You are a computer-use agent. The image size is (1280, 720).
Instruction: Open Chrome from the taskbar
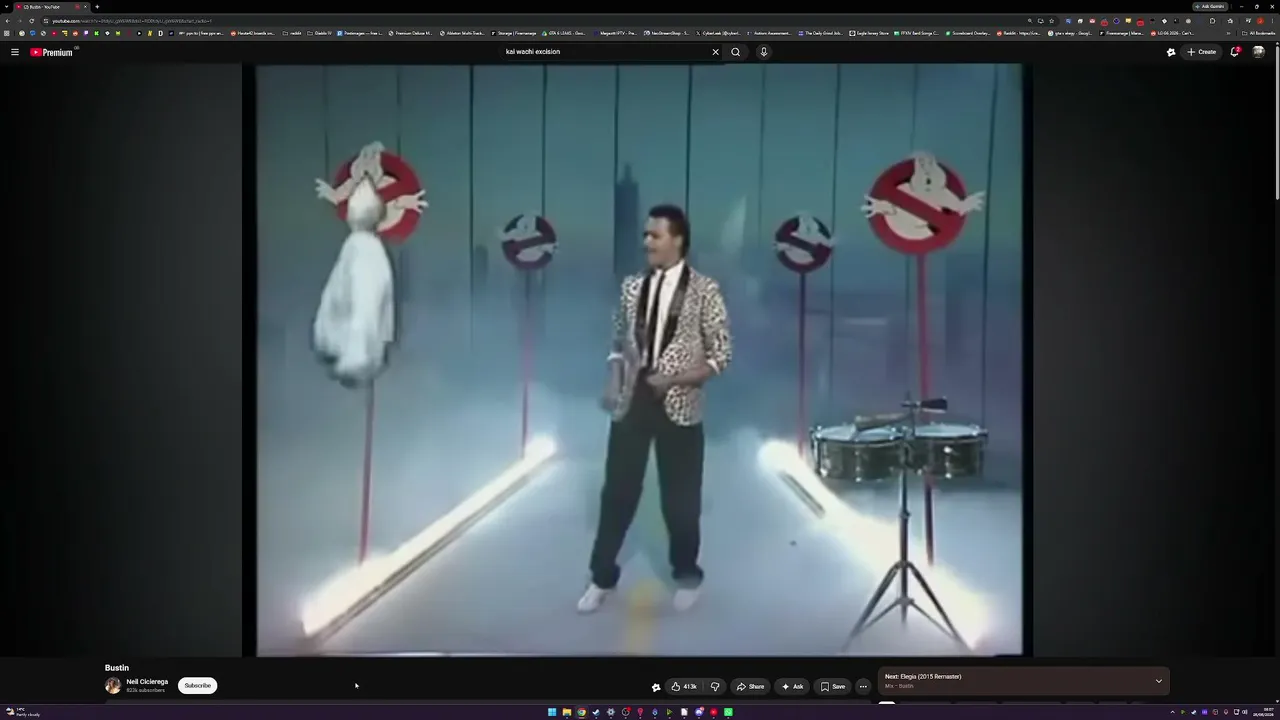tap(581, 712)
